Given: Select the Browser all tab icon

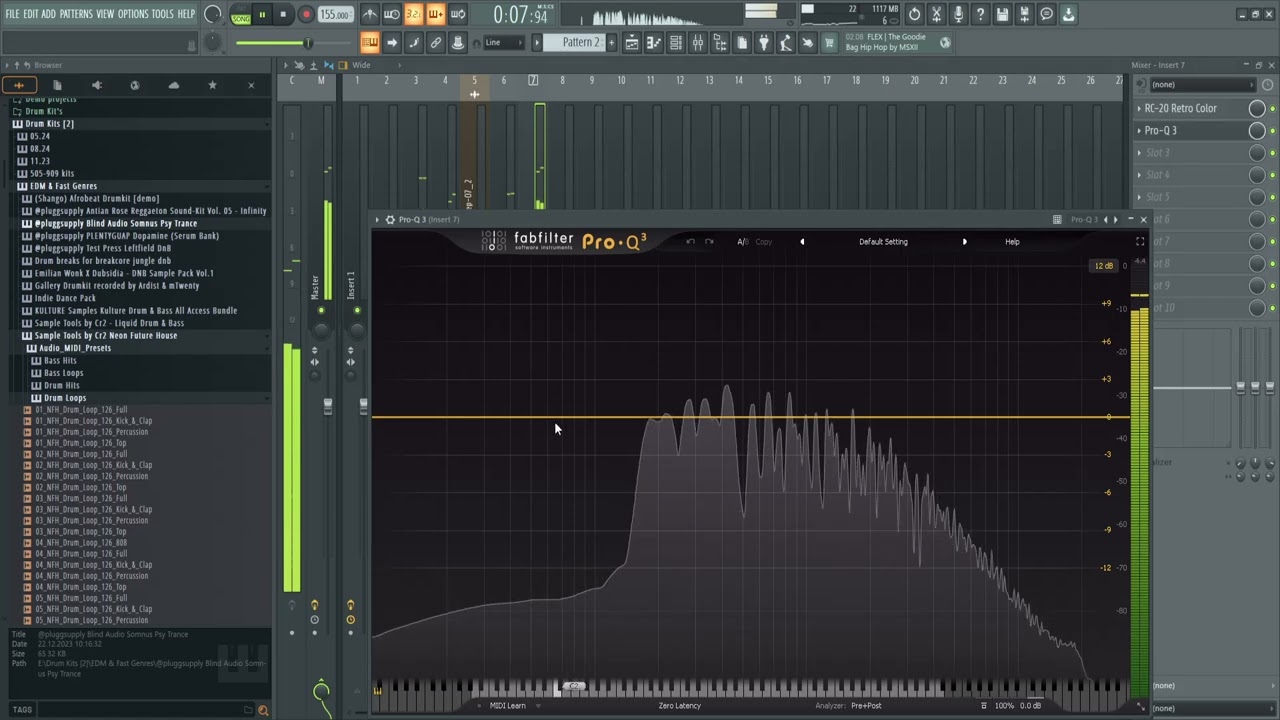Looking at the screenshot, I should [x=18, y=85].
